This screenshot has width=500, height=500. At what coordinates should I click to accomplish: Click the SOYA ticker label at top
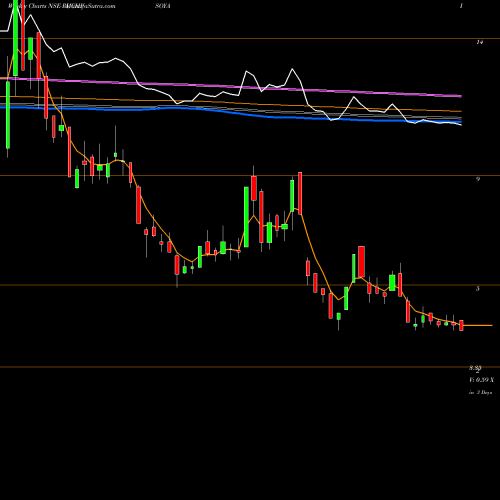[163, 6]
